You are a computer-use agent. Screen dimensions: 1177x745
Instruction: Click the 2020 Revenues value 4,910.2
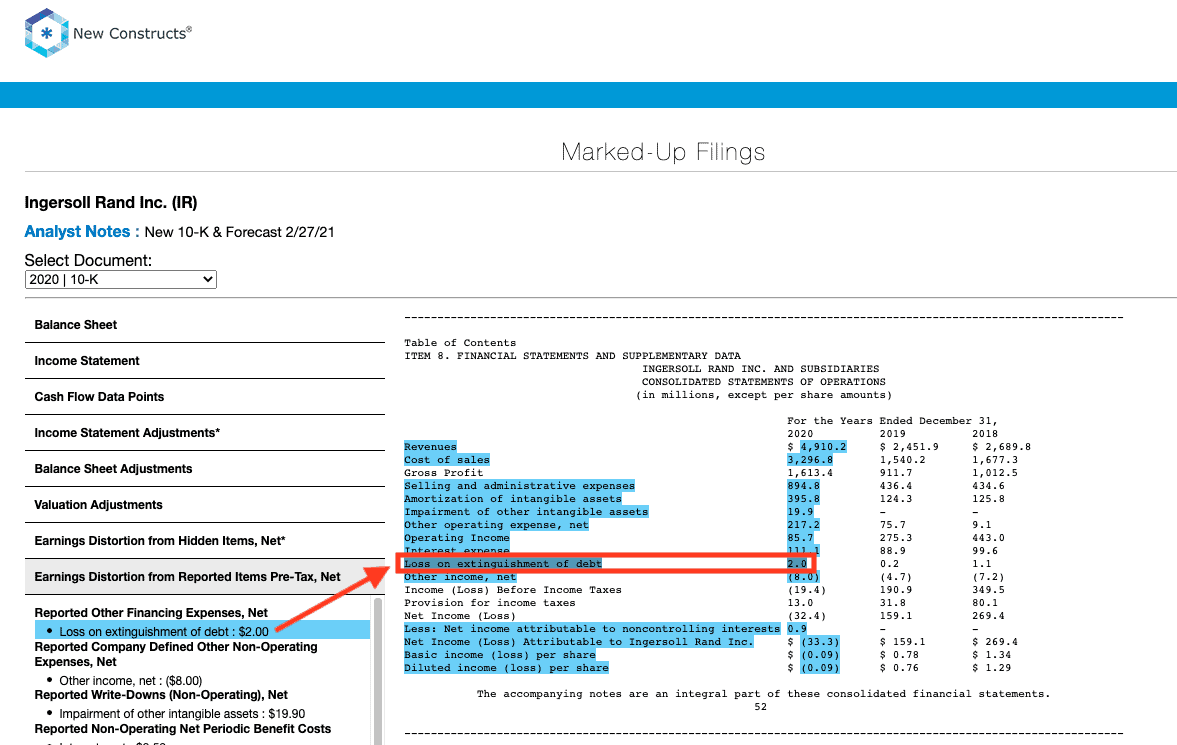[x=823, y=447]
